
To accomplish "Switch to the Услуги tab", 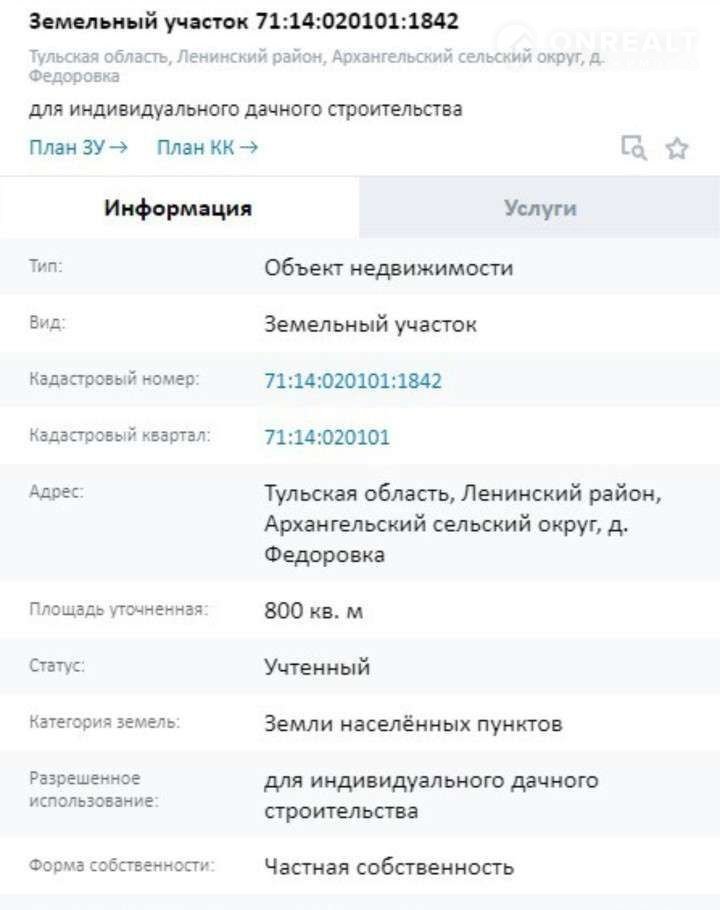I will point(540,208).
